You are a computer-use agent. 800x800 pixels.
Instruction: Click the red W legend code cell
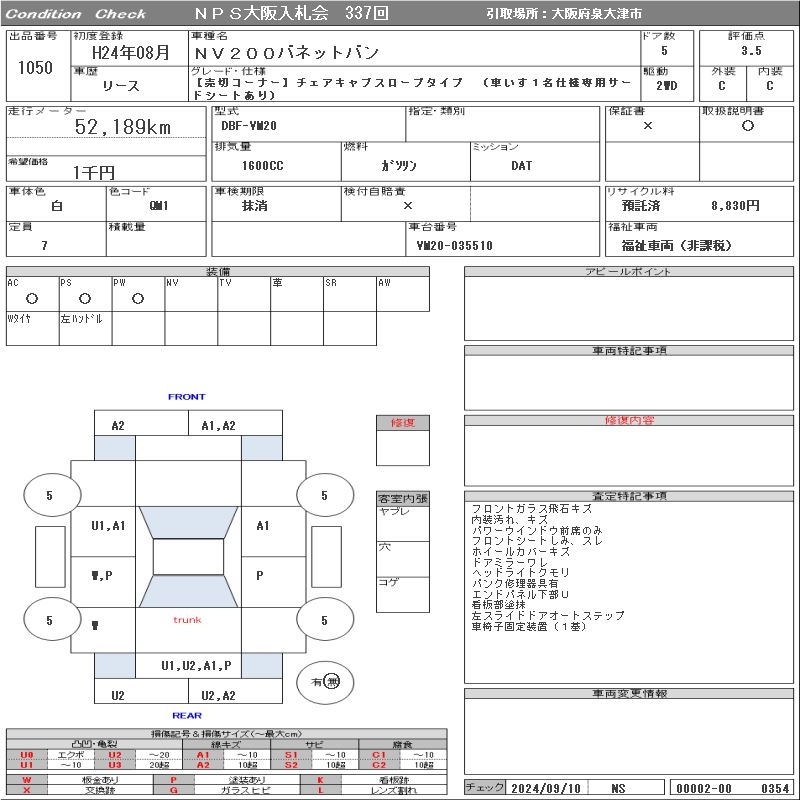27,779
